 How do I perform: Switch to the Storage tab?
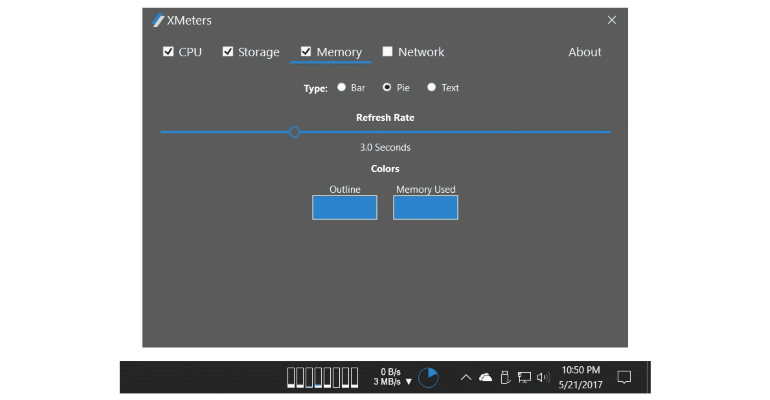point(259,52)
